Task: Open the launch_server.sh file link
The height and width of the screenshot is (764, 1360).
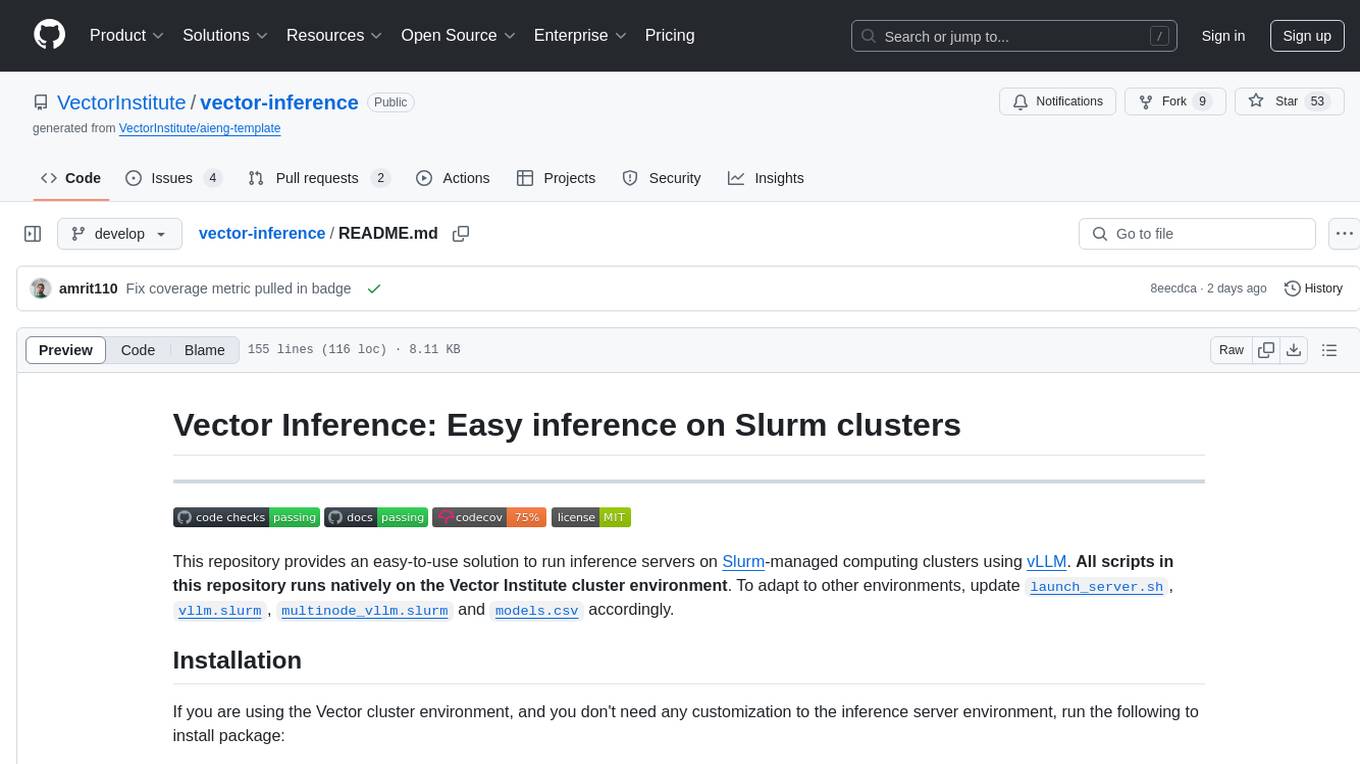Action: (x=1097, y=586)
